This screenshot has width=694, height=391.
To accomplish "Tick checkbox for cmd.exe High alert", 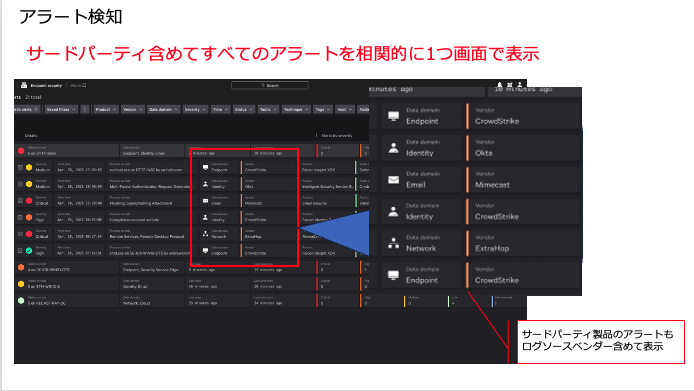I will coord(20,251).
